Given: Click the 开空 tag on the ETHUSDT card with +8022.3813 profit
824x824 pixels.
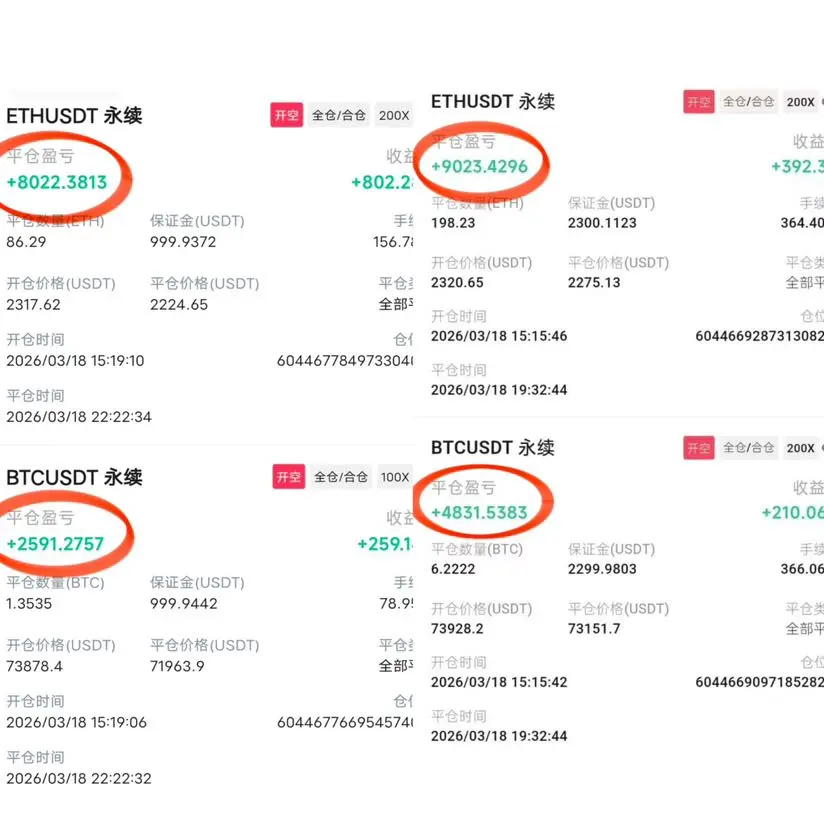Looking at the screenshot, I should click(287, 115).
